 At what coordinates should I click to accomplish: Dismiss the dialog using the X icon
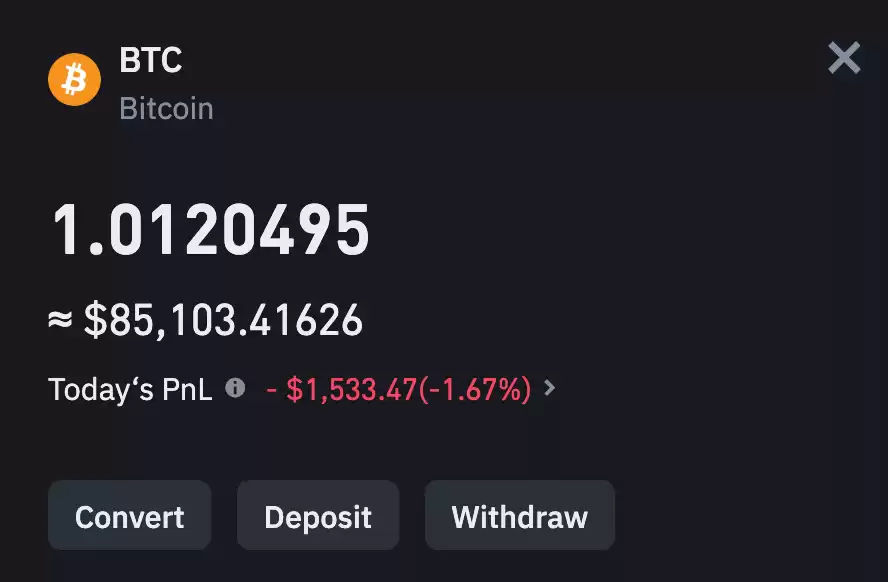pyautogui.click(x=844, y=58)
